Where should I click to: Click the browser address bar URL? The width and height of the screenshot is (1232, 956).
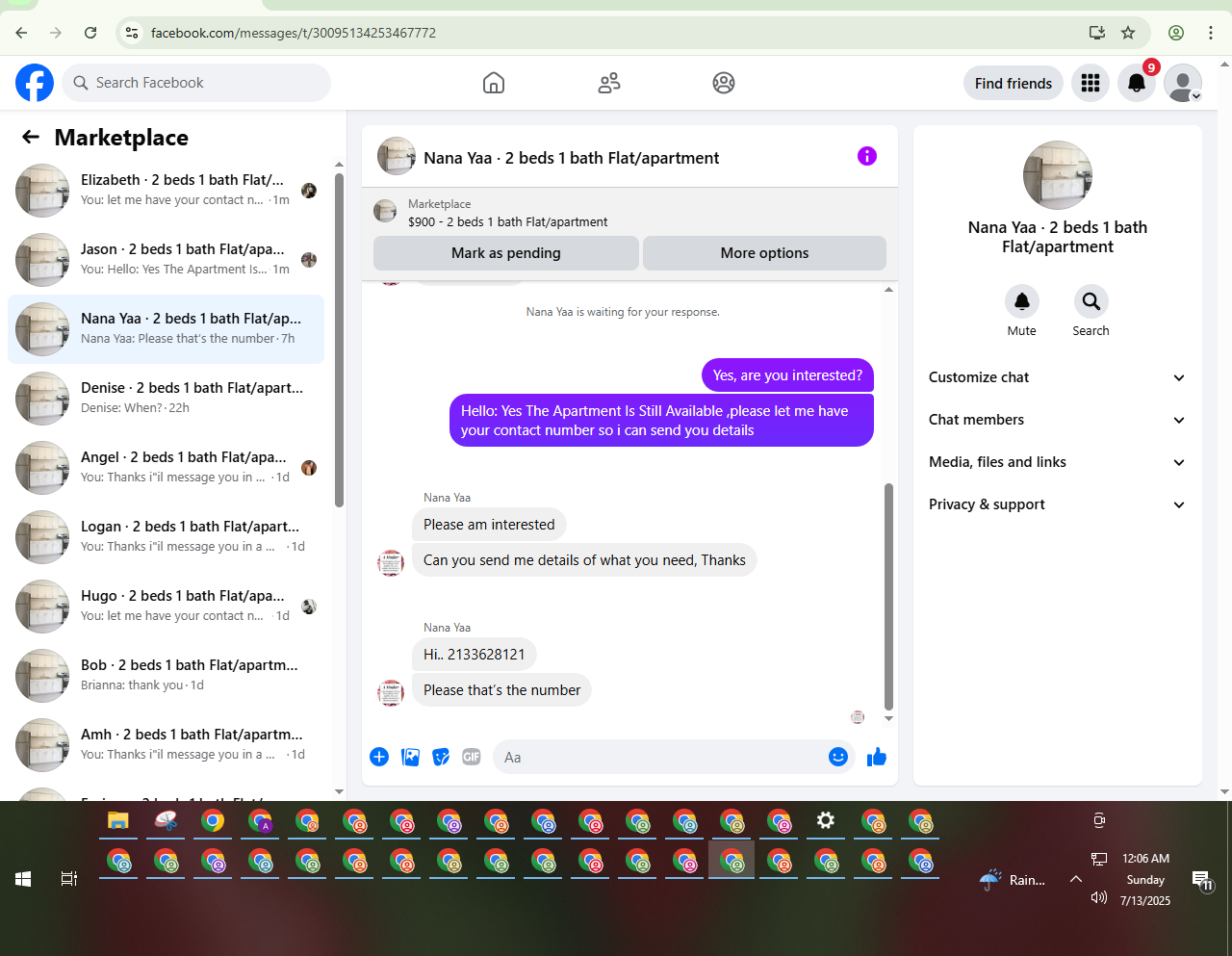point(294,33)
